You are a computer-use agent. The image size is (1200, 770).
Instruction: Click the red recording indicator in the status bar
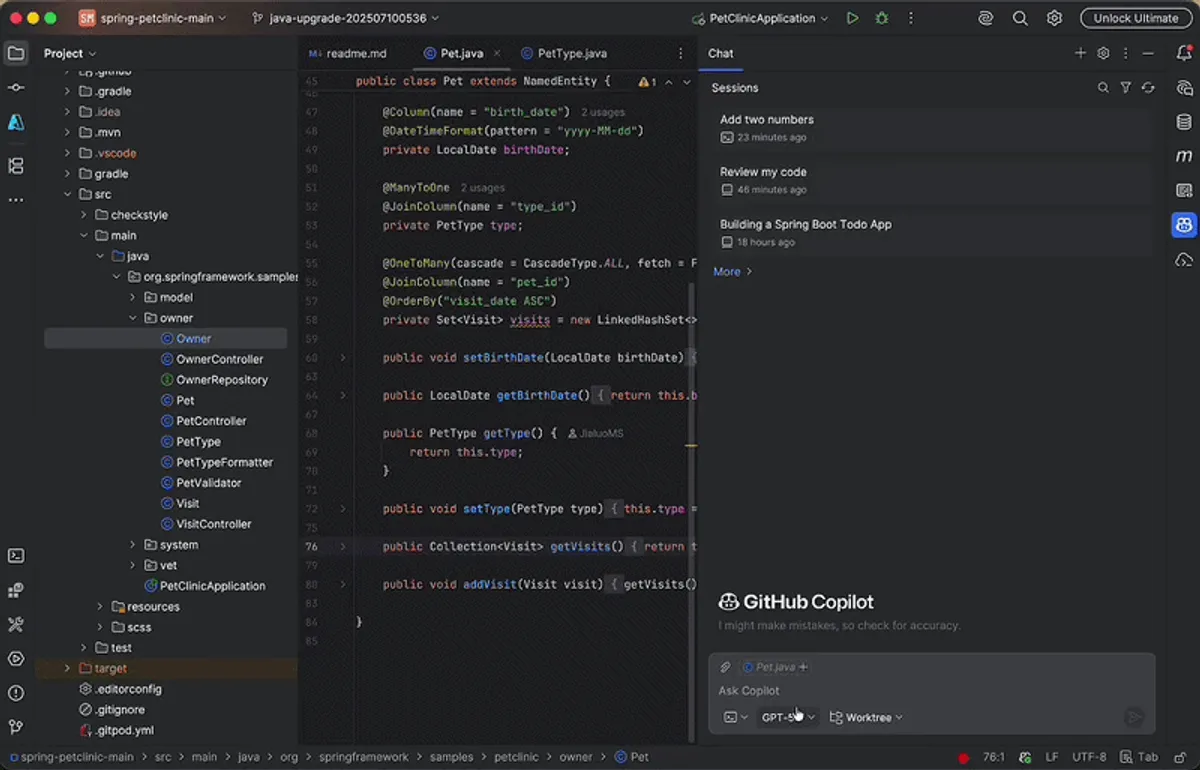(x=964, y=758)
